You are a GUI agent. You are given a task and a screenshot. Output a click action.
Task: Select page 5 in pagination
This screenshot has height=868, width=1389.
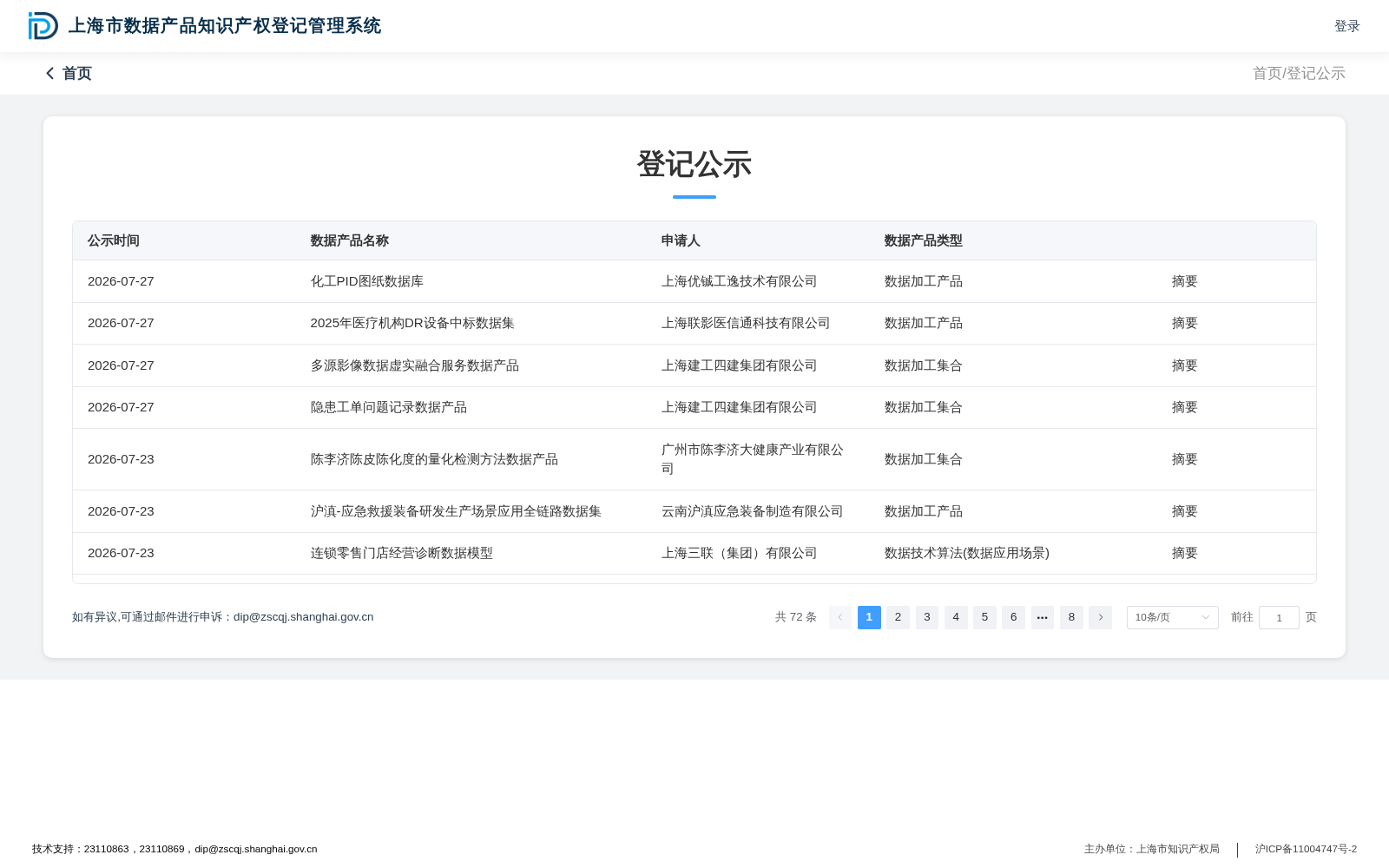coord(984,617)
